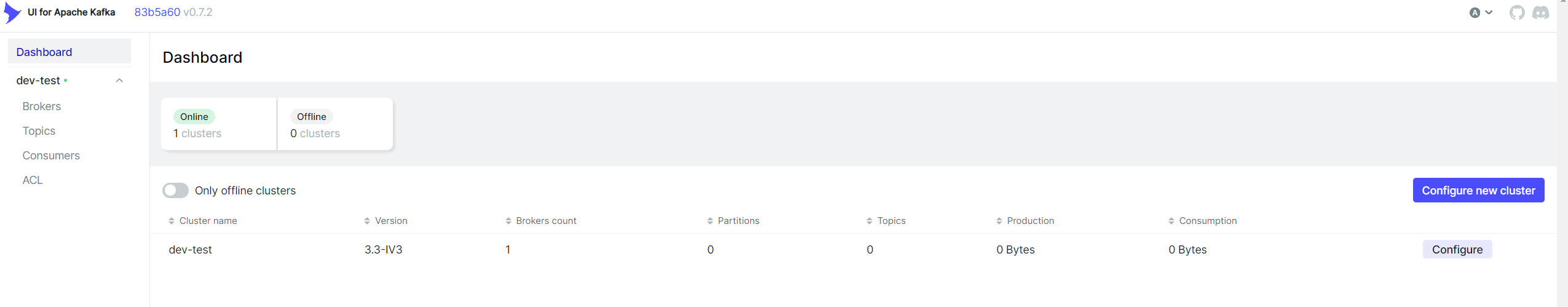Click the user avatar icon
Image resolution: width=1568 pixels, height=307 pixels.
[1475, 12]
